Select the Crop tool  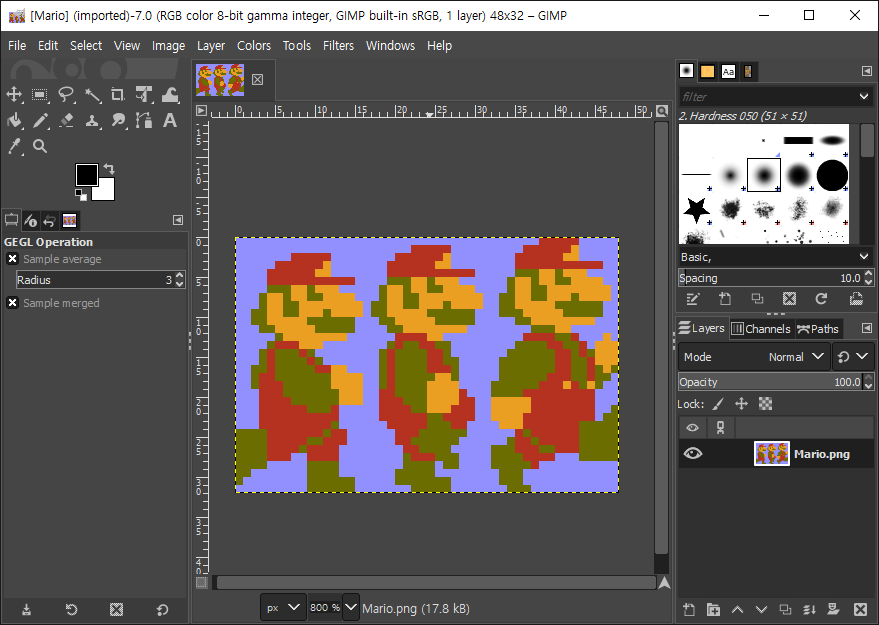coord(118,94)
